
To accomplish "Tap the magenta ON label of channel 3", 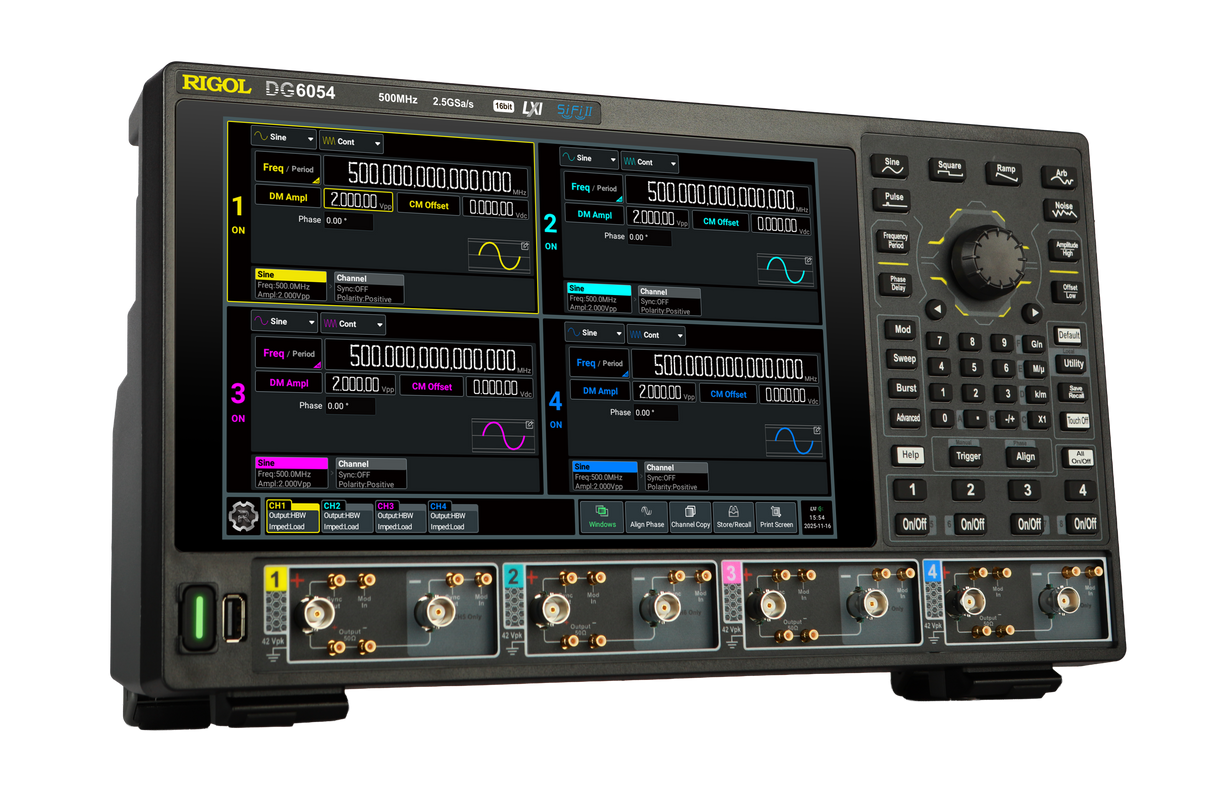I will click(x=238, y=418).
